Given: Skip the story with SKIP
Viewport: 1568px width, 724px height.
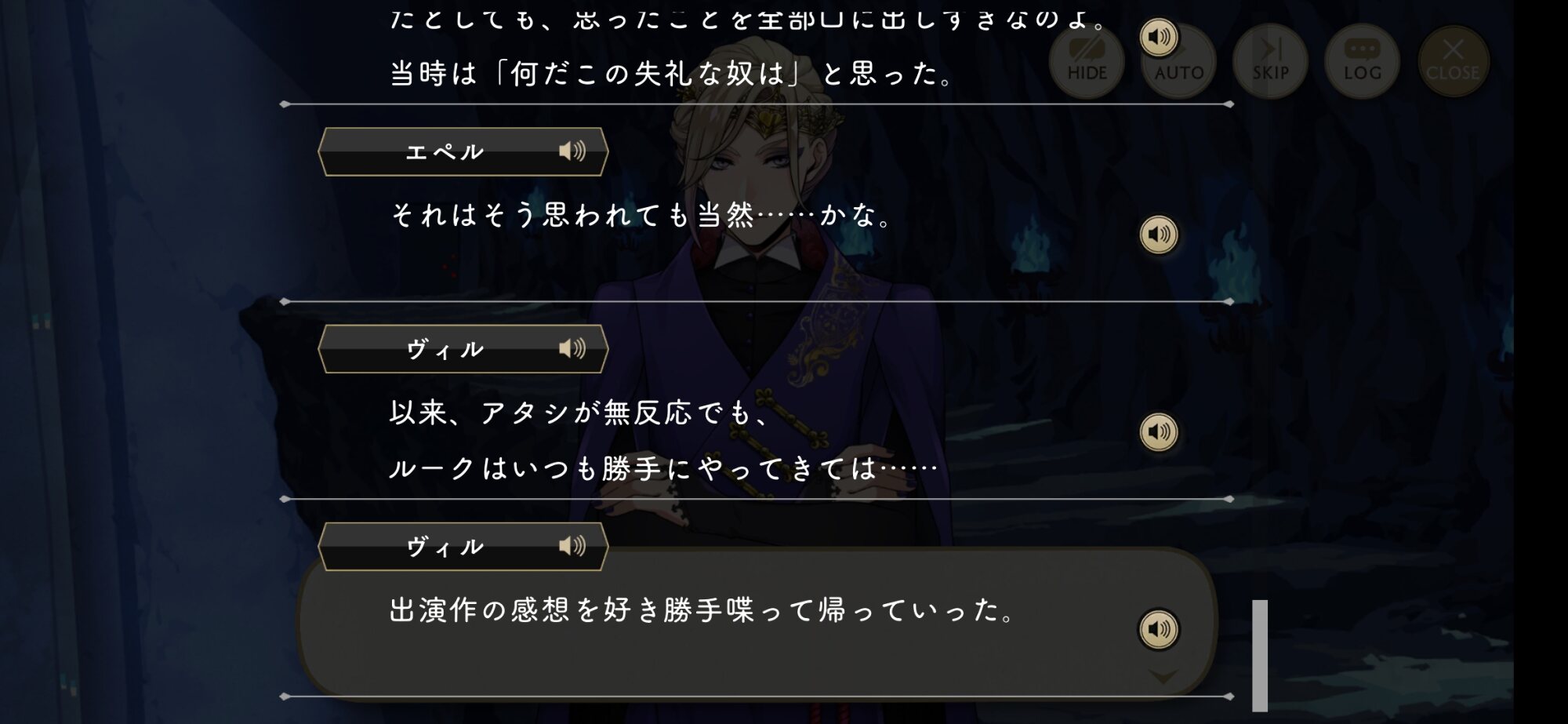Looking at the screenshot, I should click(1270, 61).
